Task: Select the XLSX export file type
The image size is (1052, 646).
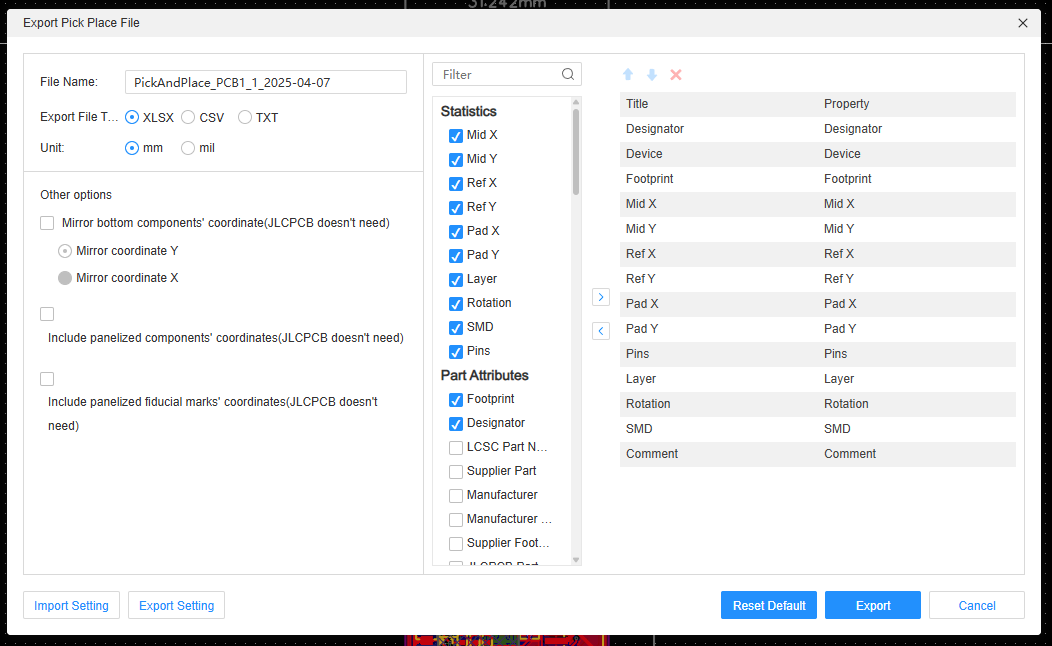Action: 132,117
